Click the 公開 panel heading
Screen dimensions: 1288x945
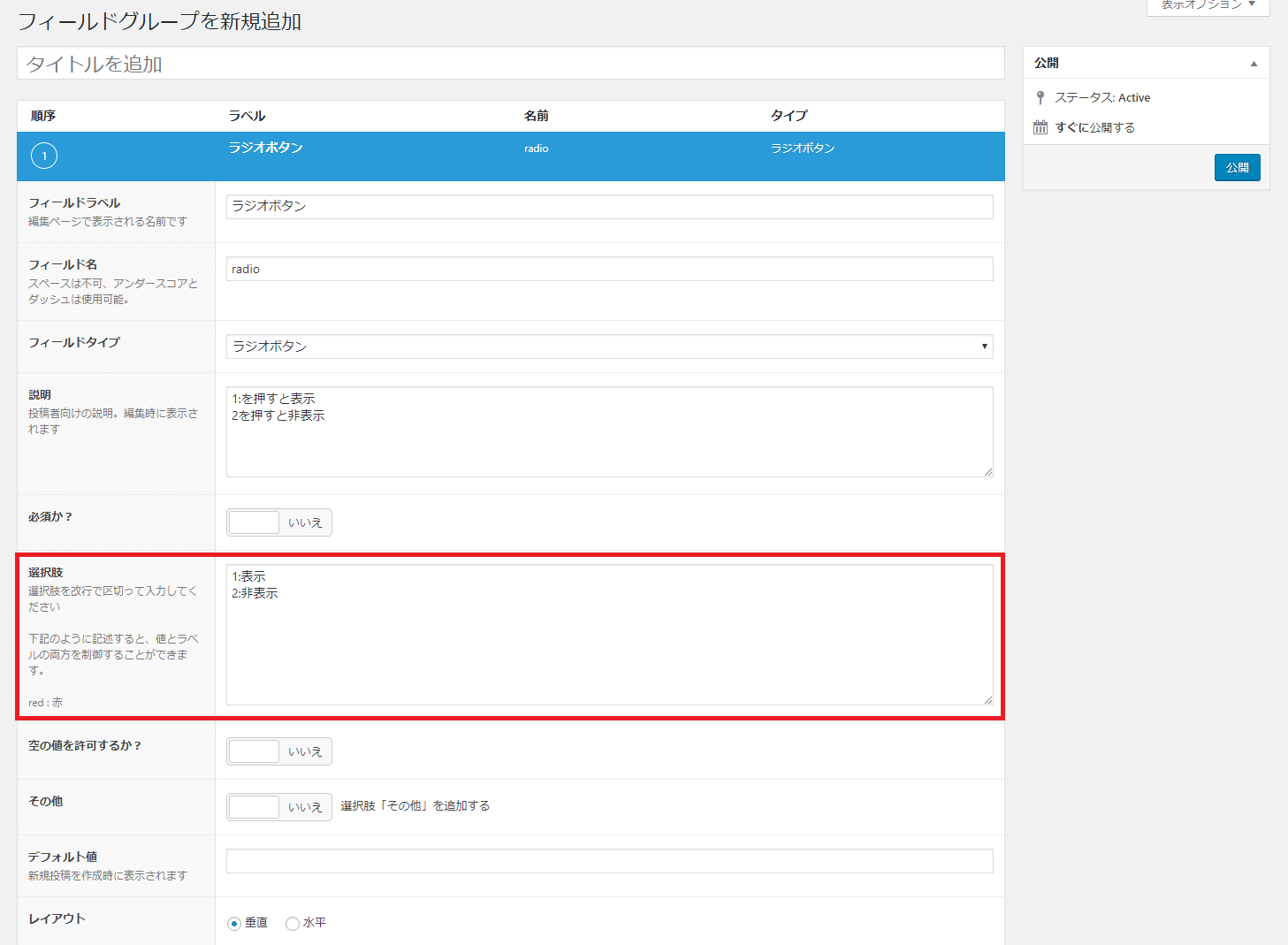tap(1047, 63)
